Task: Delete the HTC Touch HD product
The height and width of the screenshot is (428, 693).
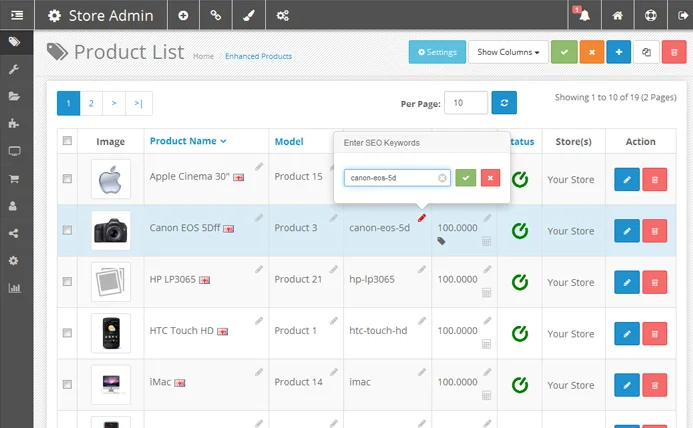Action: tap(655, 333)
